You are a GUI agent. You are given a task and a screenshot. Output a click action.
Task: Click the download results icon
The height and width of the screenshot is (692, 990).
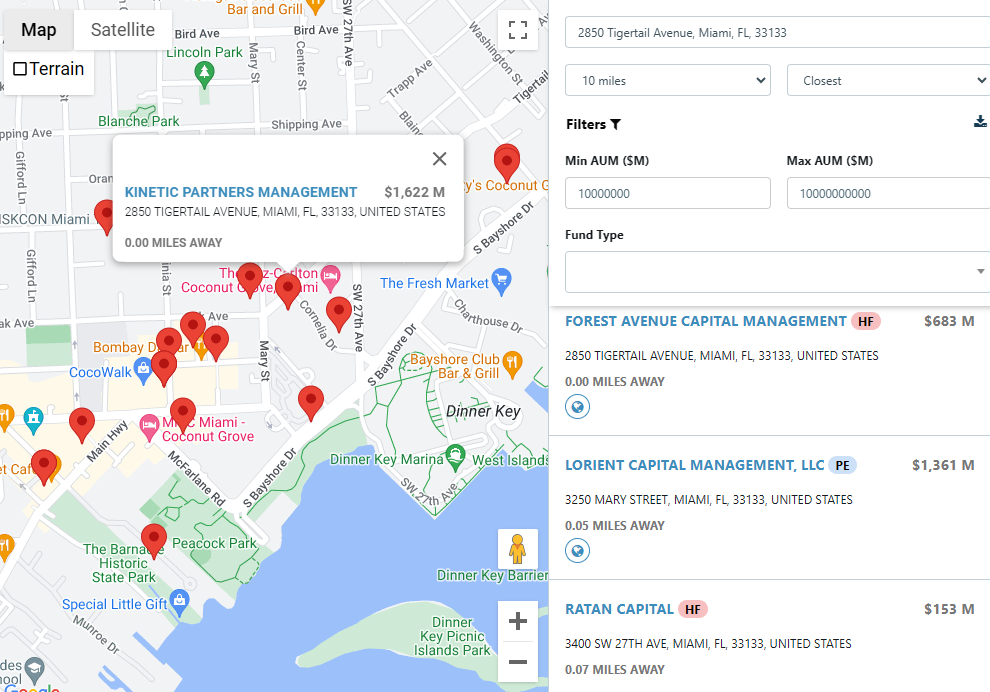(x=980, y=122)
